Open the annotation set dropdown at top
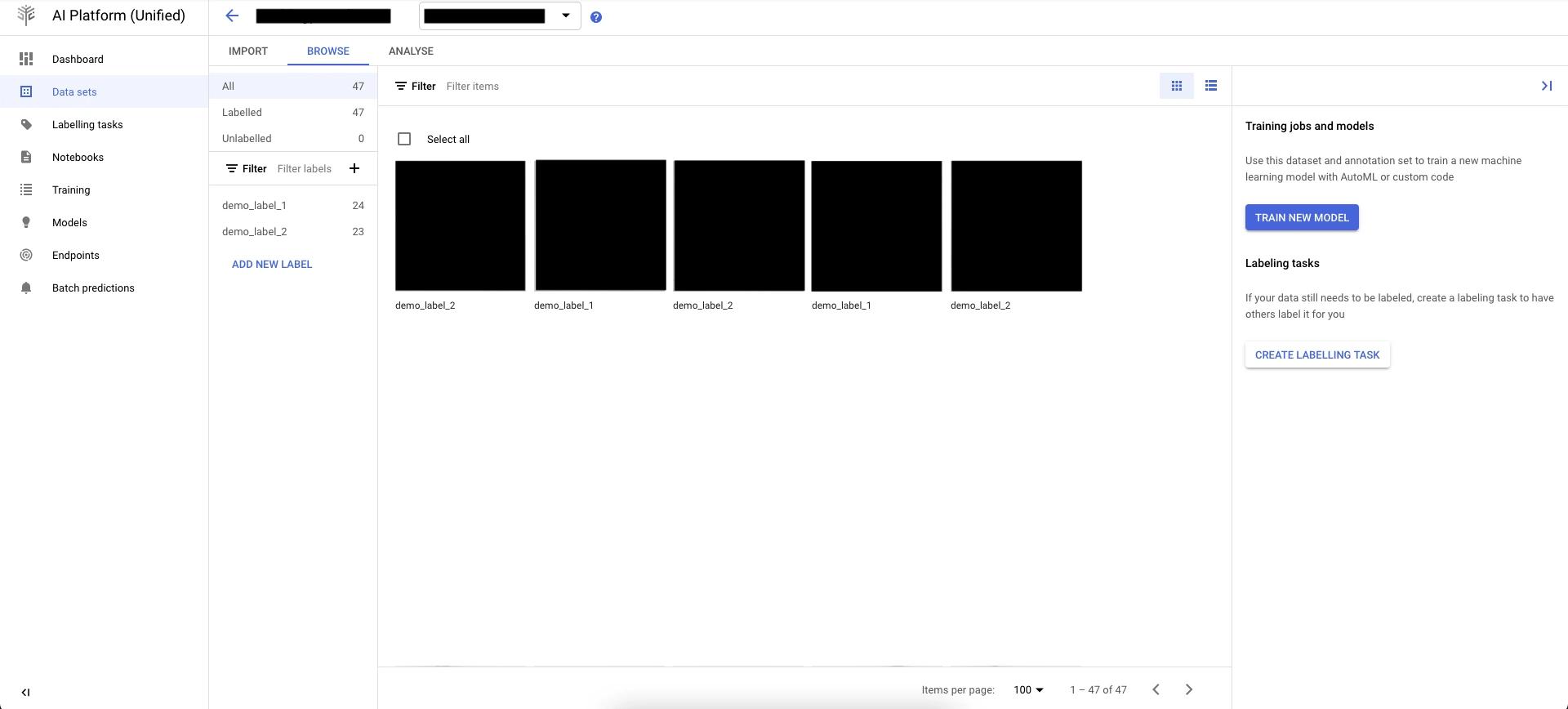Viewport: 1568px width, 709px height. tap(499, 16)
